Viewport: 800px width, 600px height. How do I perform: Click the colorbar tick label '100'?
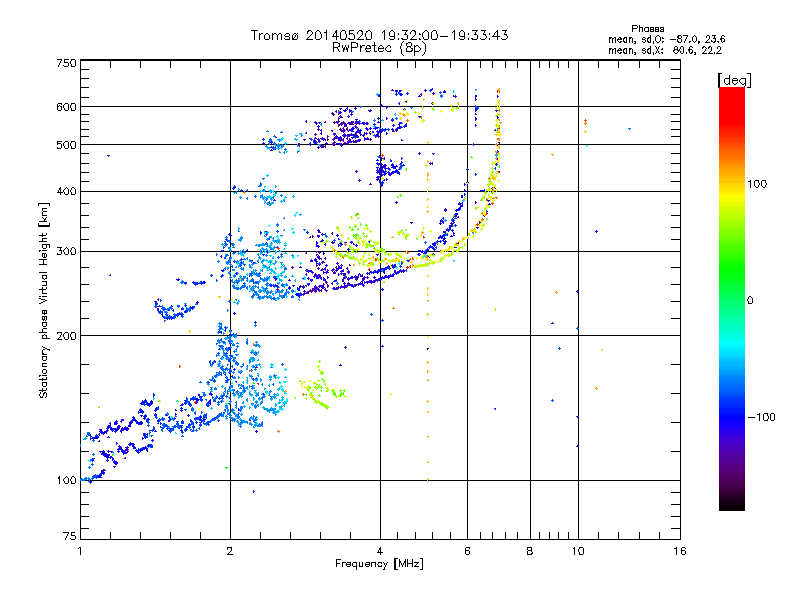[x=757, y=184]
